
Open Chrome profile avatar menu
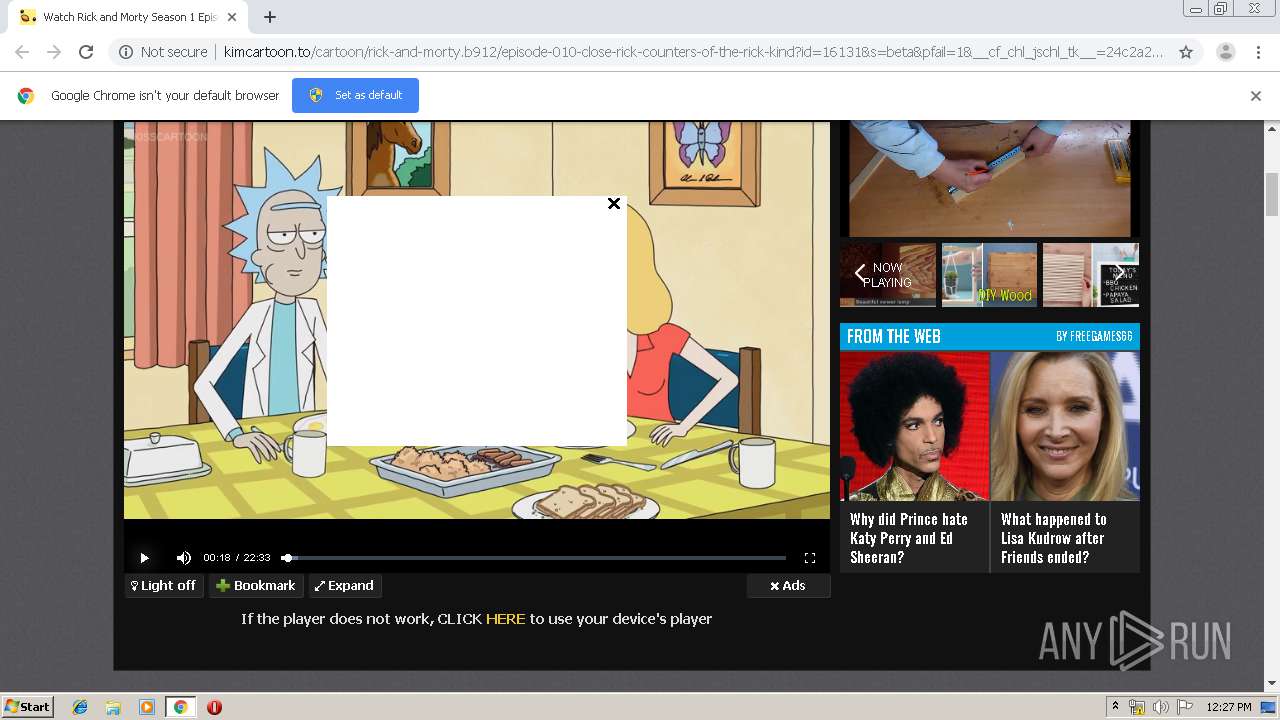click(x=1225, y=52)
